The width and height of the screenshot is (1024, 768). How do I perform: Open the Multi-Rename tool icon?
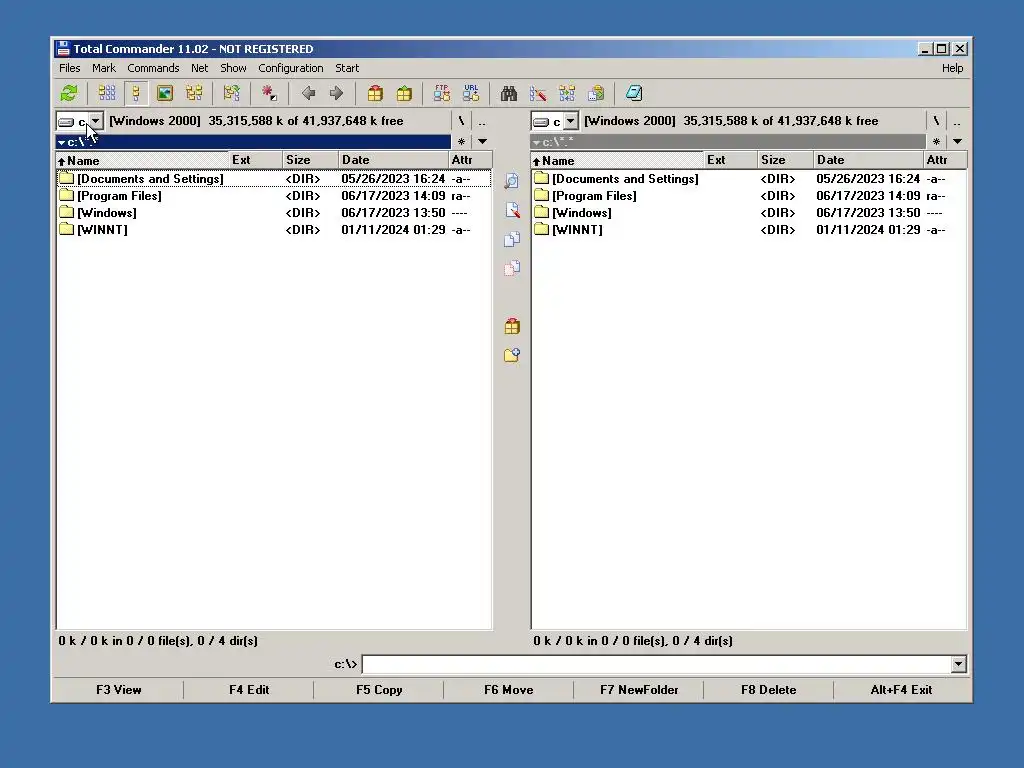(538, 93)
